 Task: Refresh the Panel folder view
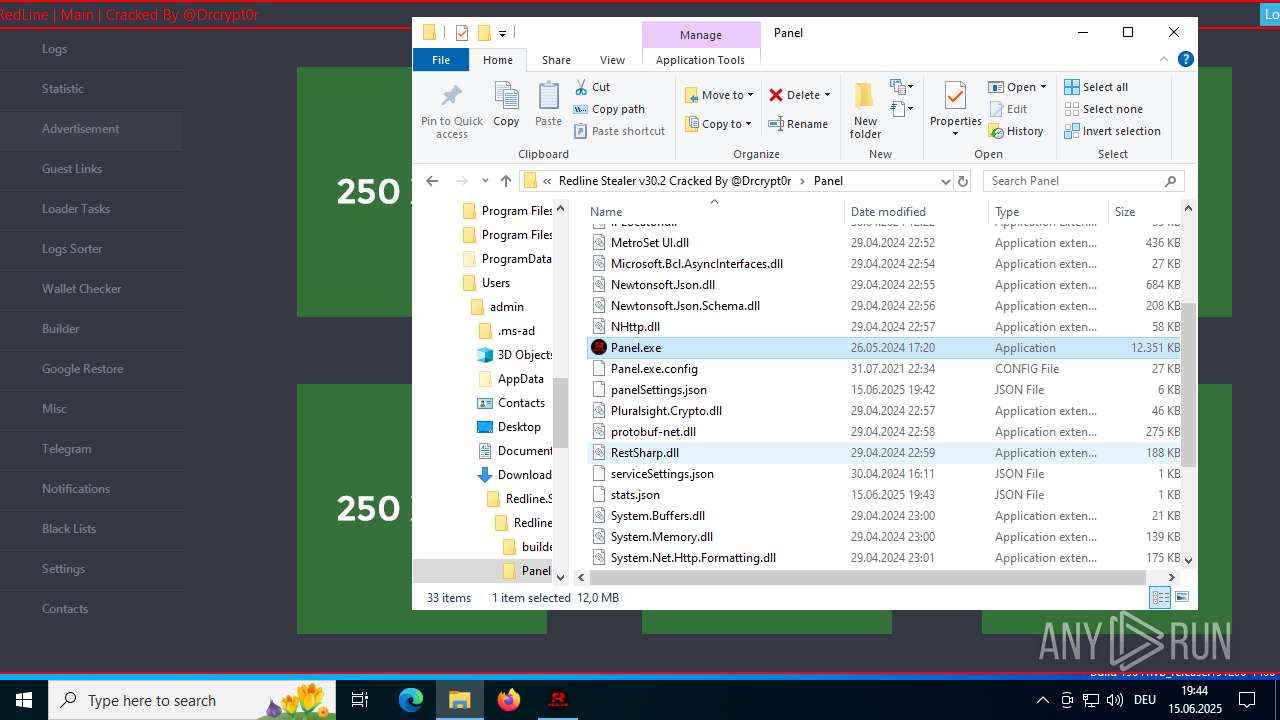963,181
